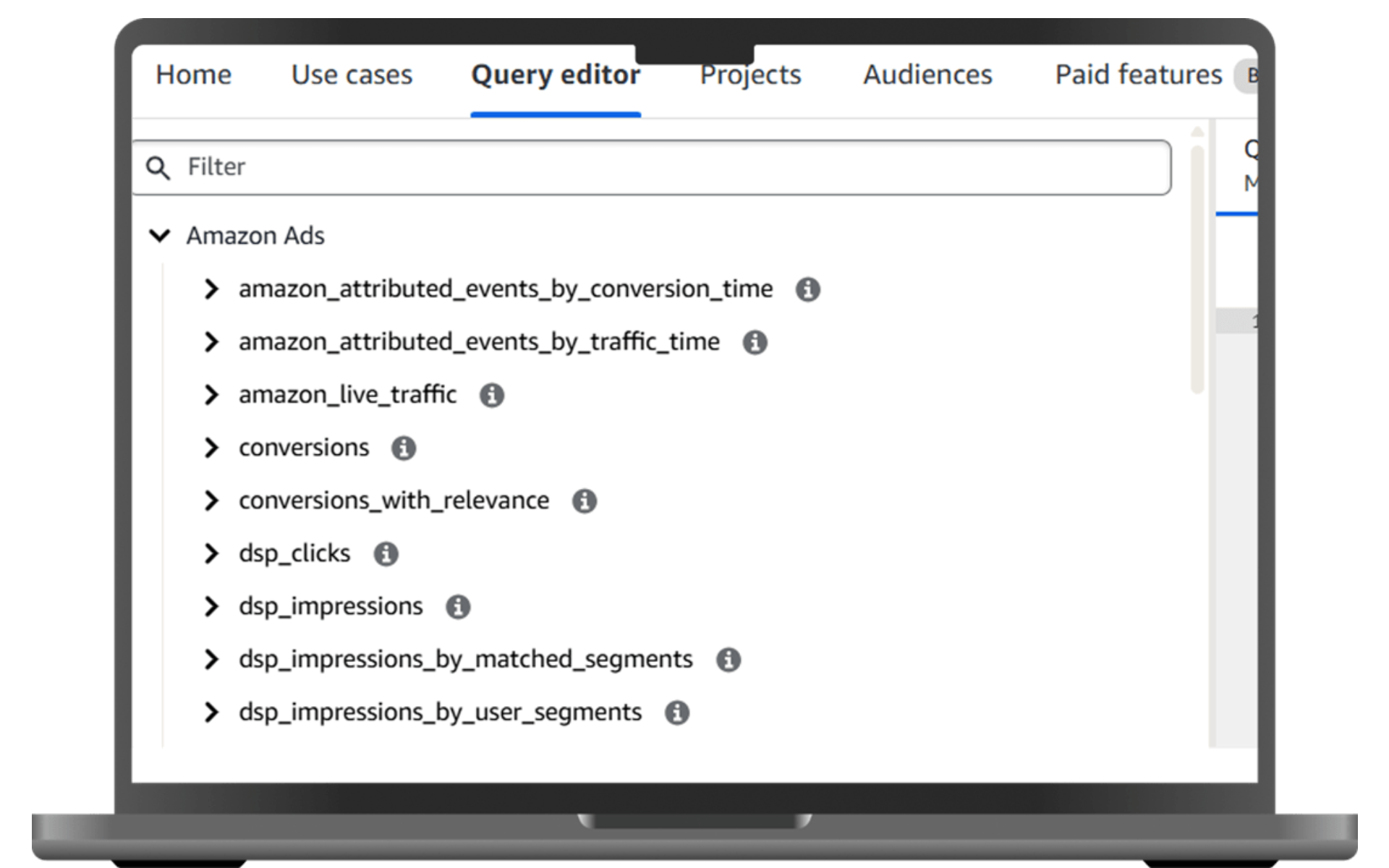View dsp_impressions table information icon
Viewport: 1389px width, 868px height.
pyautogui.click(x=458, y=607)
